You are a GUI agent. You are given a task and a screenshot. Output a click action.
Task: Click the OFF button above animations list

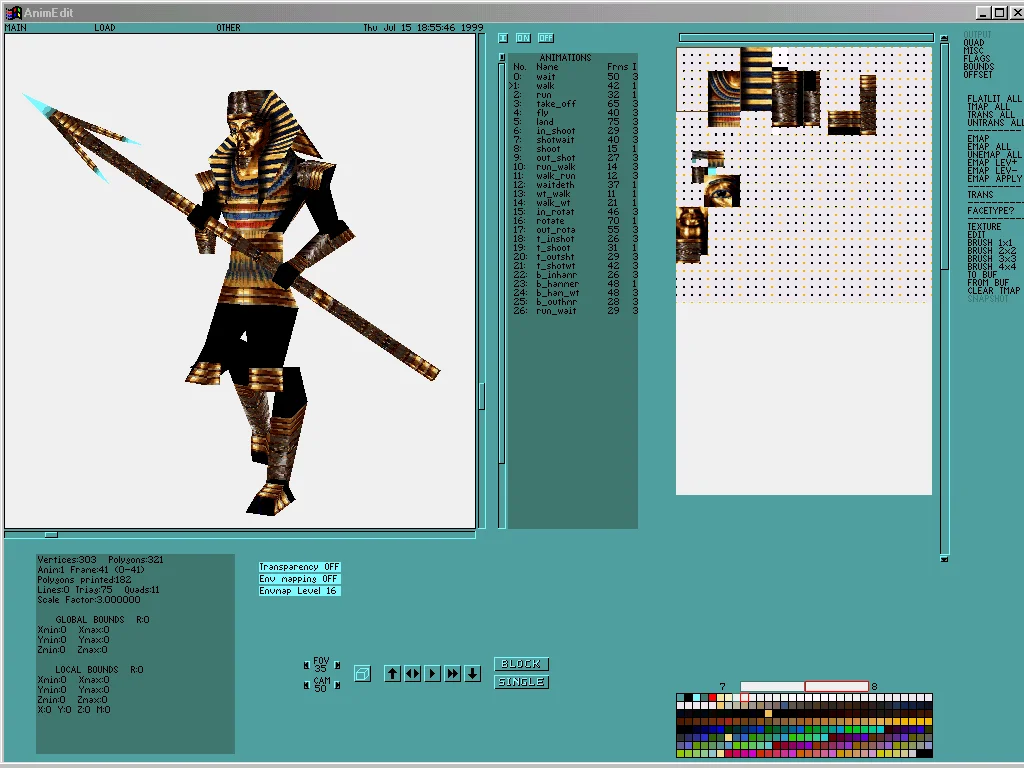click(545, 38)
